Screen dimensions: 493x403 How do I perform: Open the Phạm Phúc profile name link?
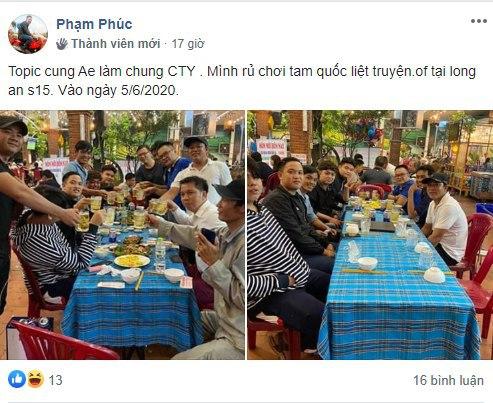point(94,24)
